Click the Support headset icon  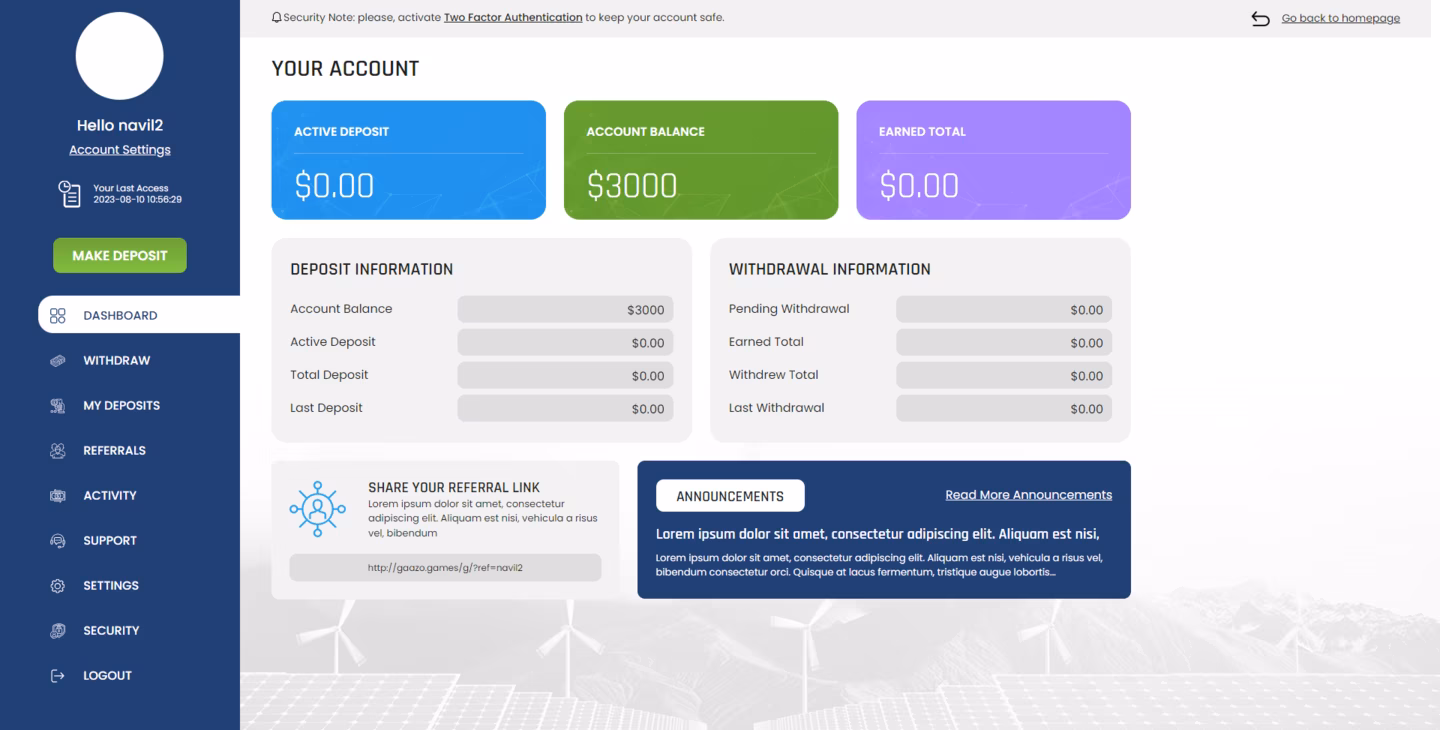(x=58, y=541)
